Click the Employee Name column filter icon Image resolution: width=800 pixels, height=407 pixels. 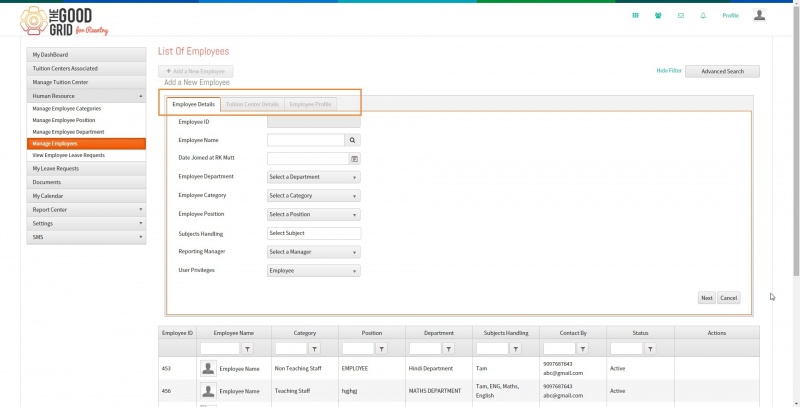coord(247,349)
